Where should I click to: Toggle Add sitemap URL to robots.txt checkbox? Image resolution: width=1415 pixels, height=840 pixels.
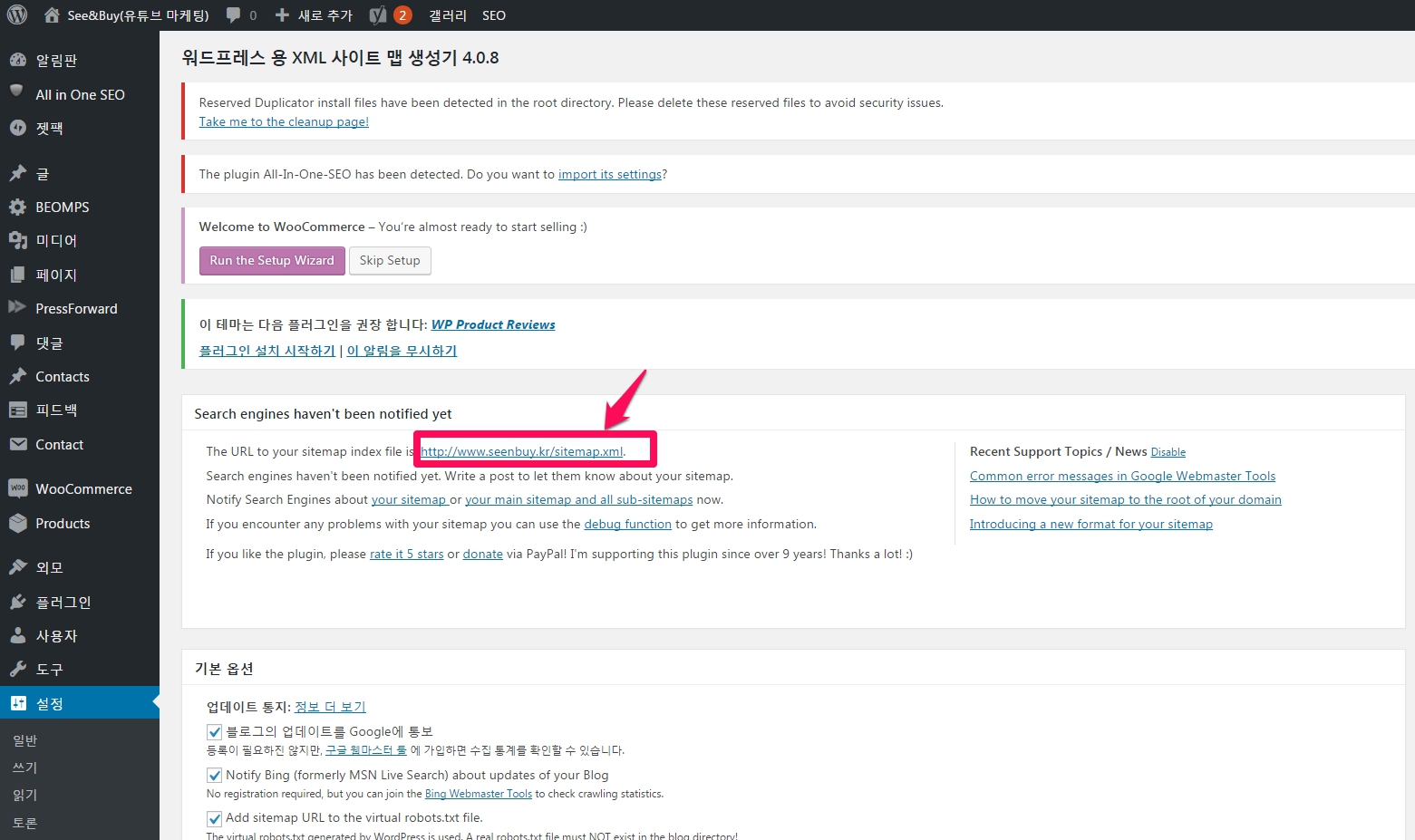click(x=215, y=818)
